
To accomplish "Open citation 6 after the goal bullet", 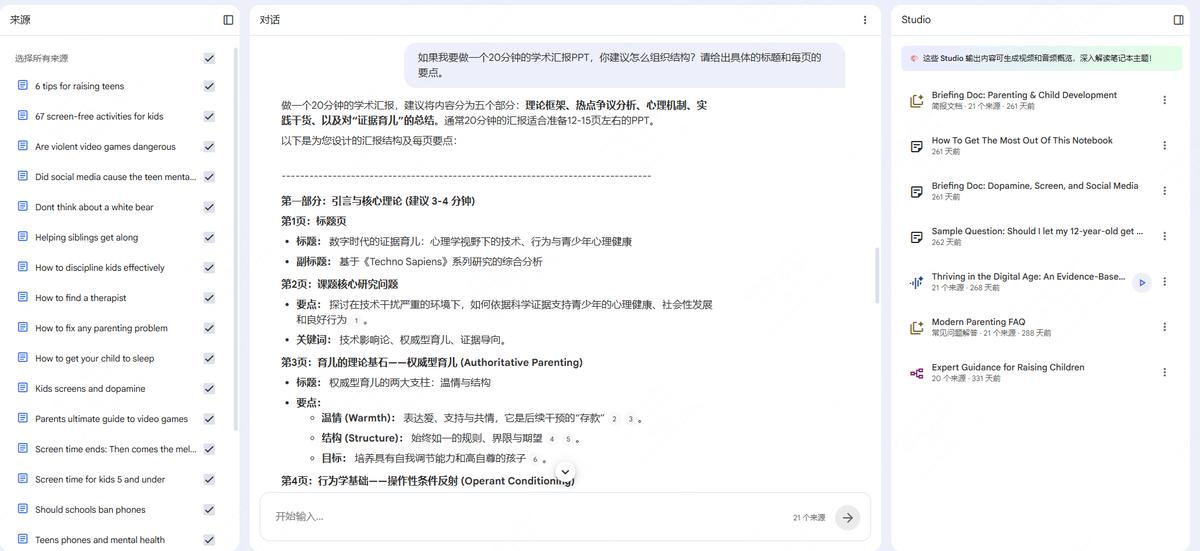I will click(535, 459).
